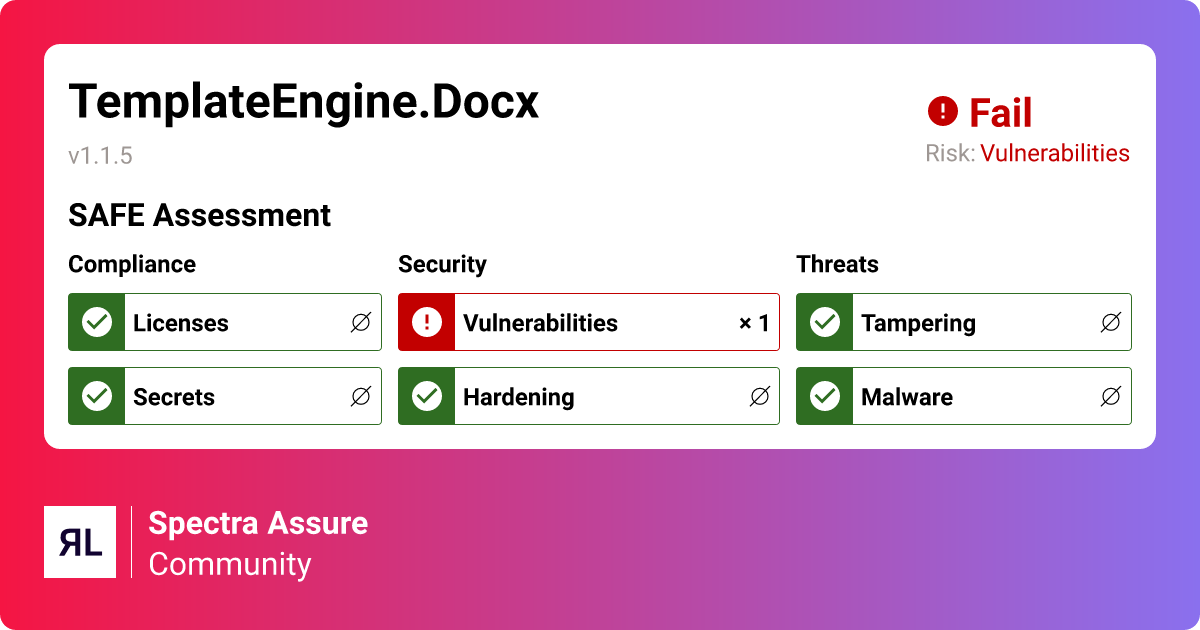1200x630 pixels.
Task: Click the ×1 vulnerabilities count
Action: pos(754,323)
